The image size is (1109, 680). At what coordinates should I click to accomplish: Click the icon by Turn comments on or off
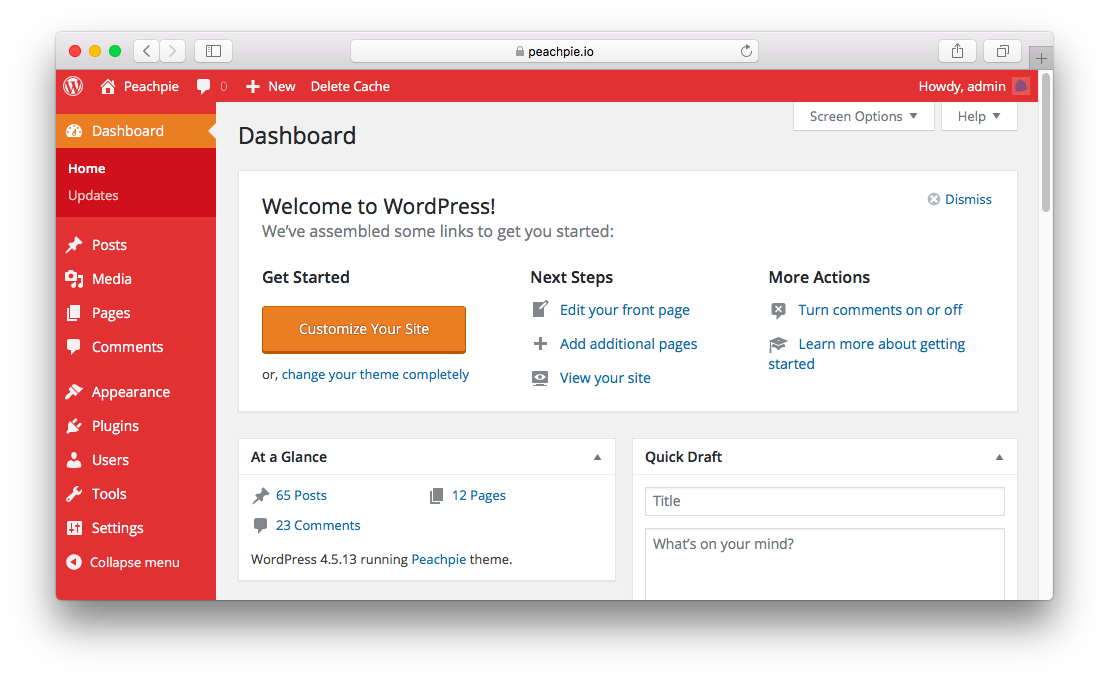[778, 310]
